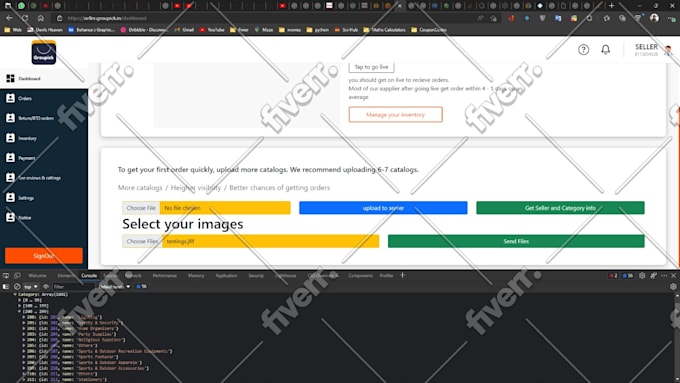Click the console Filter input field
The width and height of the screenshot is (680, 383).
tap(73, 286)
